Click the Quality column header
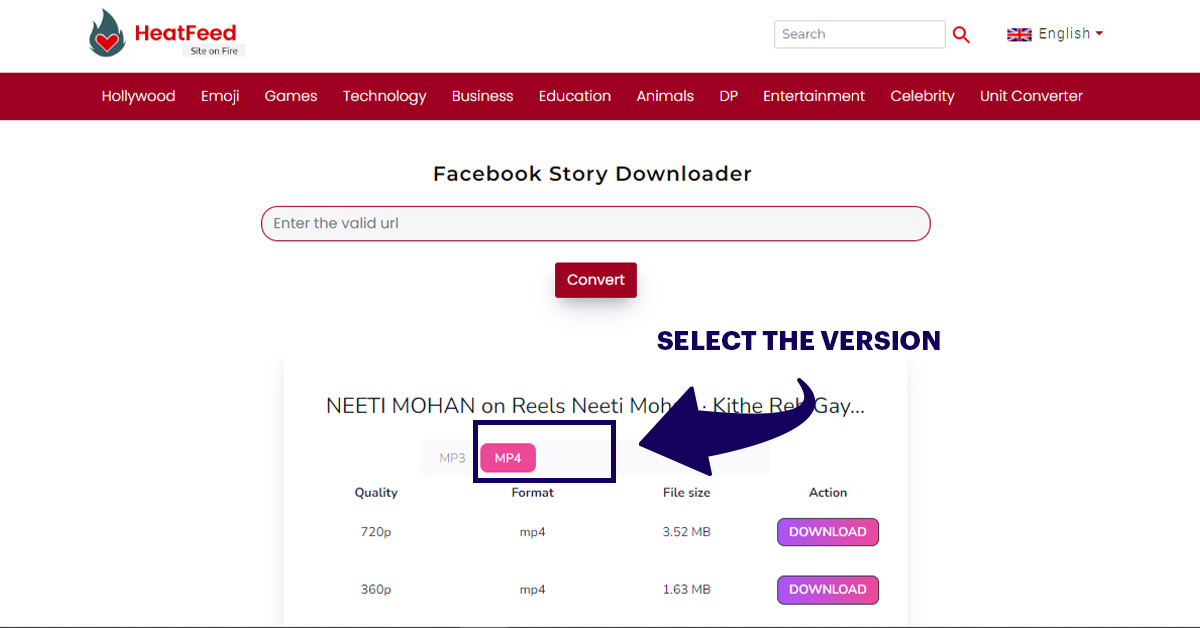The width and height of the screenshot is (1200, 628). [376, 493]
